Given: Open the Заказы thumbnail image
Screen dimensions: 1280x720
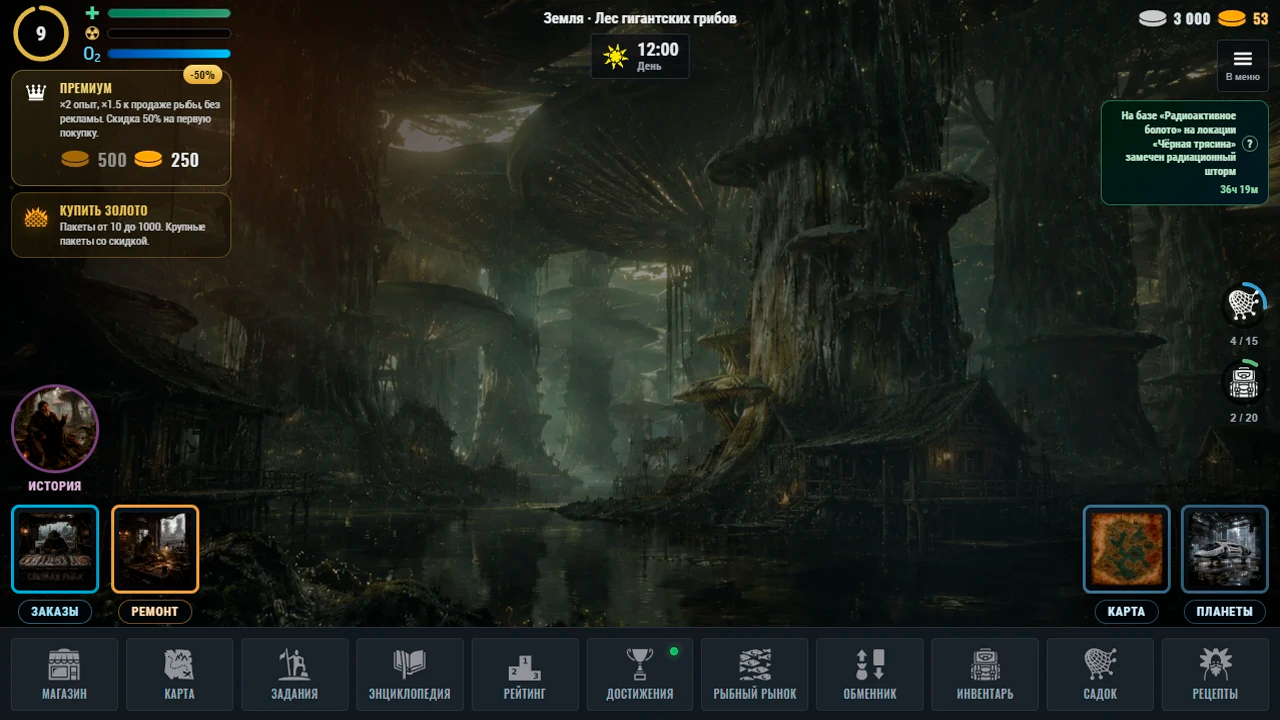Looking at the screenshot, I should coord(55,549).
